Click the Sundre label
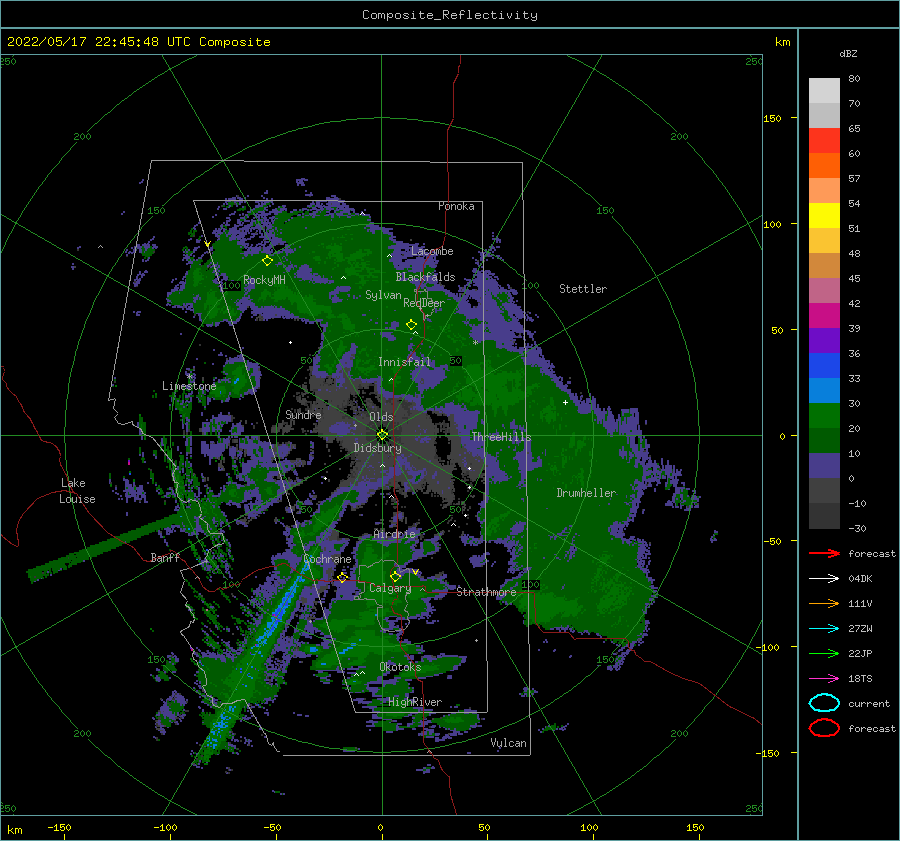 (303, 414)
